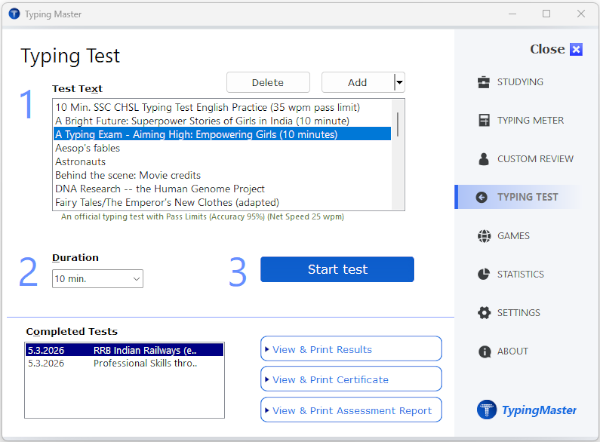The width and height of the screenshot is (600, 442).
Task: Click the Add button
Action: click(357, 82)
